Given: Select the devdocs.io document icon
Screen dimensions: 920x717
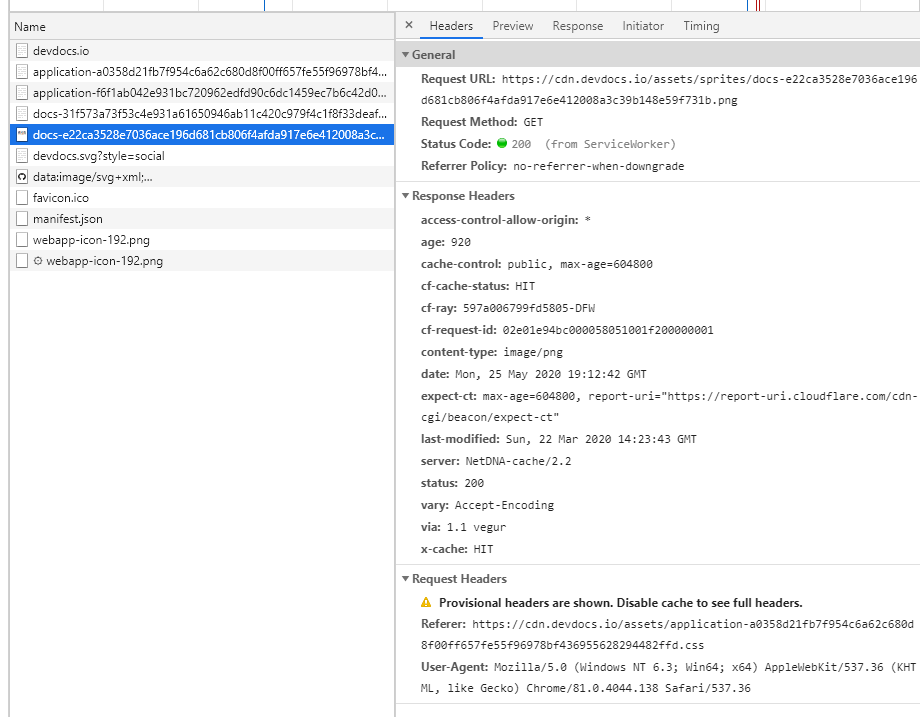Looking at the screenshot, I should 21,49.
